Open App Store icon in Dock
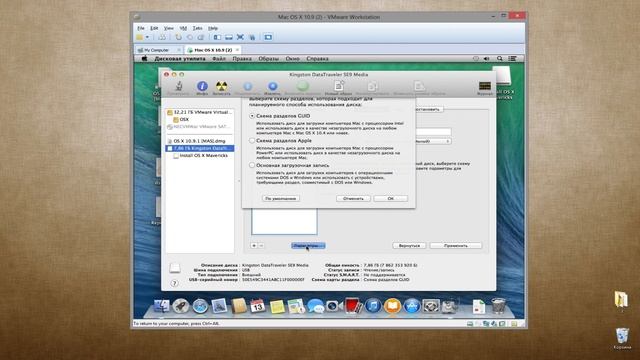The width and height of the screenshot is (640, 360). pyautogui.click(x=411, y=306)
